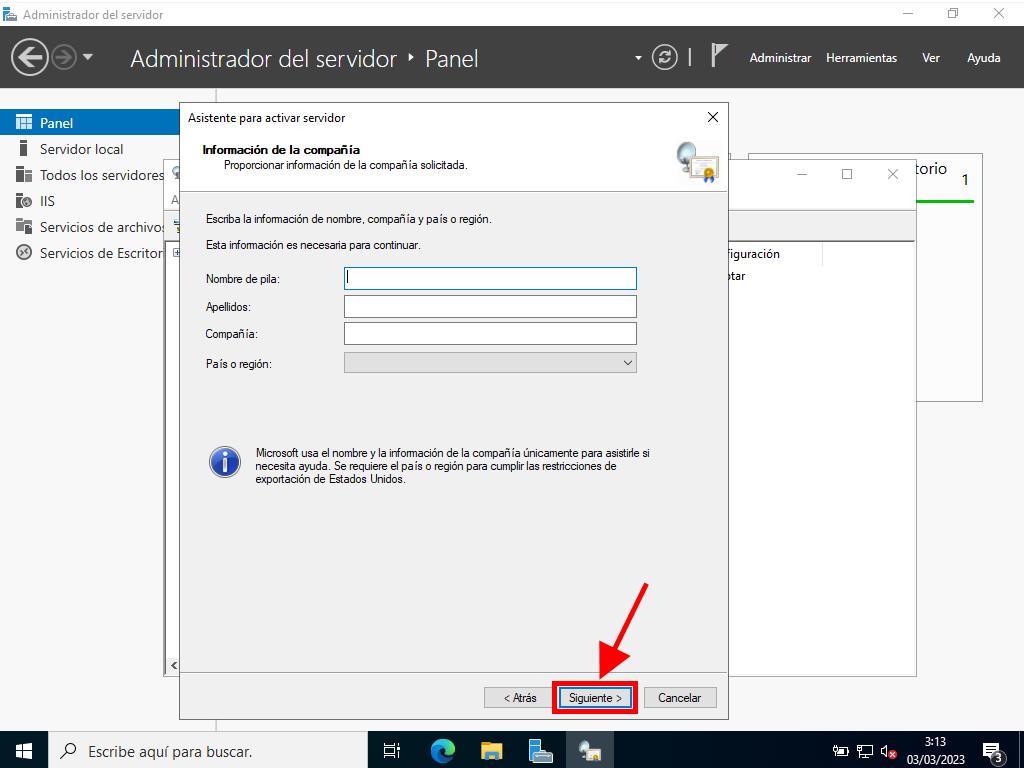Select IIS in the sidebar
The width and height of the screenshot is (1024, 768).
coord(47,201)
